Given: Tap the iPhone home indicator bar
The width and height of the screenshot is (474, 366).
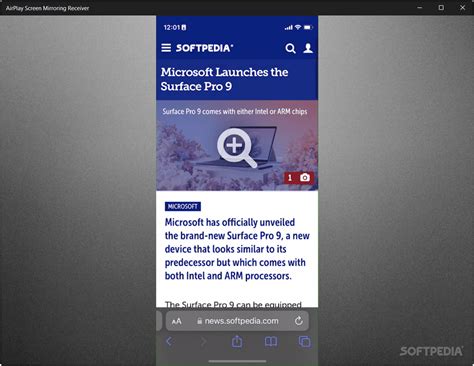Looking at the screenshot, I should [237, 361].
